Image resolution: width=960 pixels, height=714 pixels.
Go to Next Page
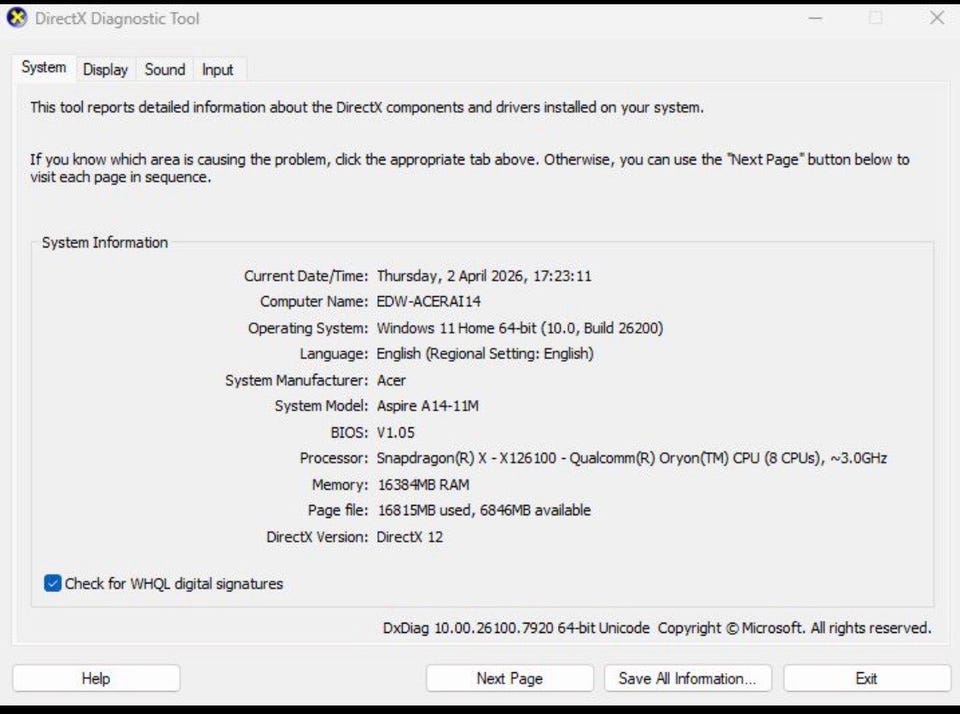[509, 678]
